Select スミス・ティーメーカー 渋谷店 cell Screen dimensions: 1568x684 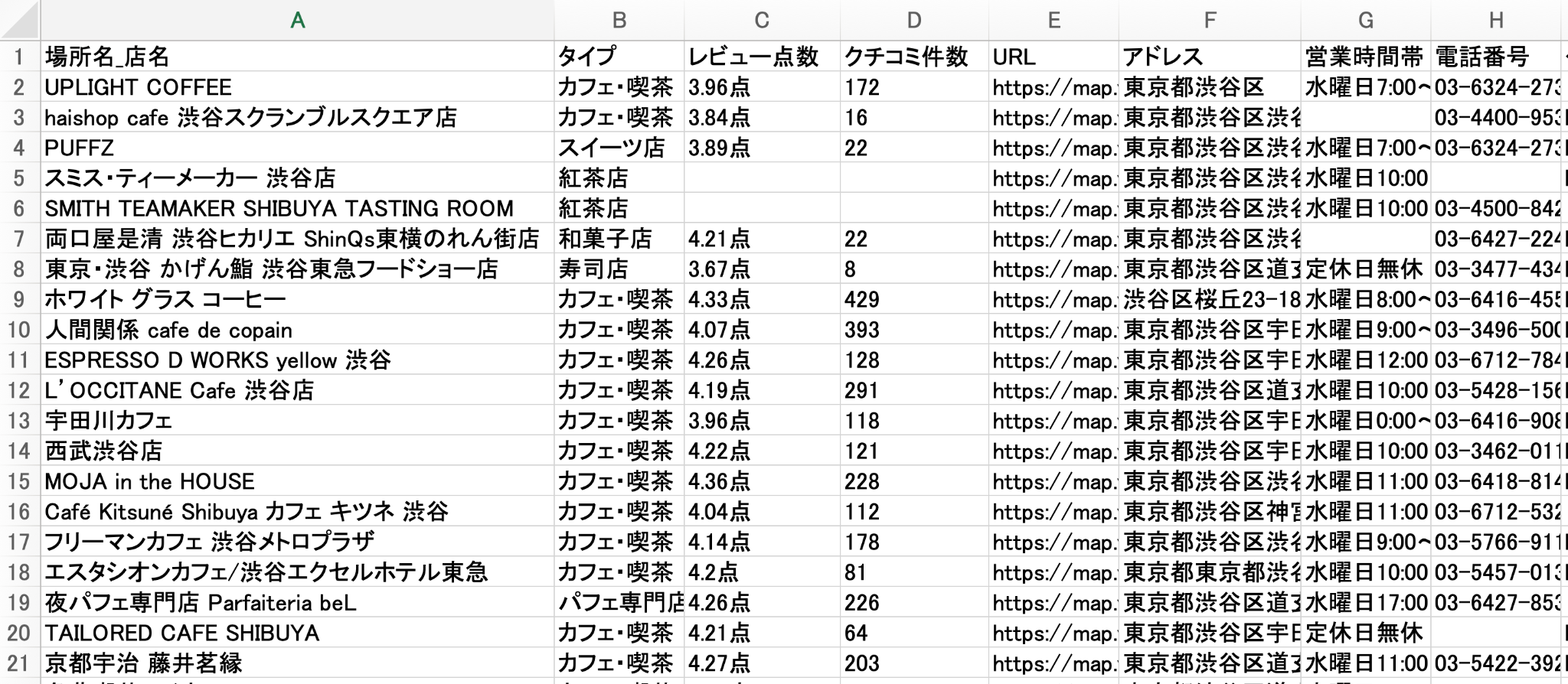[x=297, y=178]
